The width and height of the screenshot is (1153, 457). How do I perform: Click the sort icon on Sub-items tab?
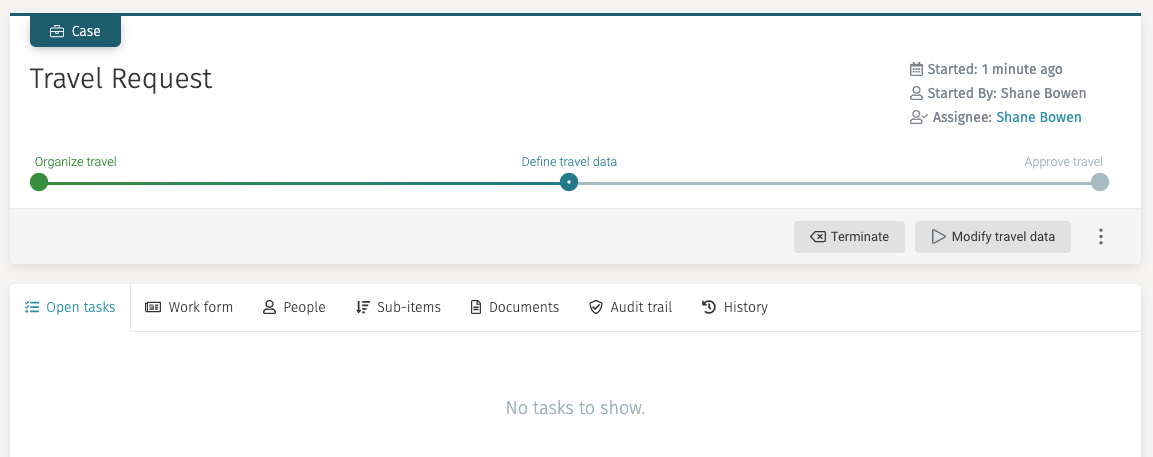[x=362, y=307]
